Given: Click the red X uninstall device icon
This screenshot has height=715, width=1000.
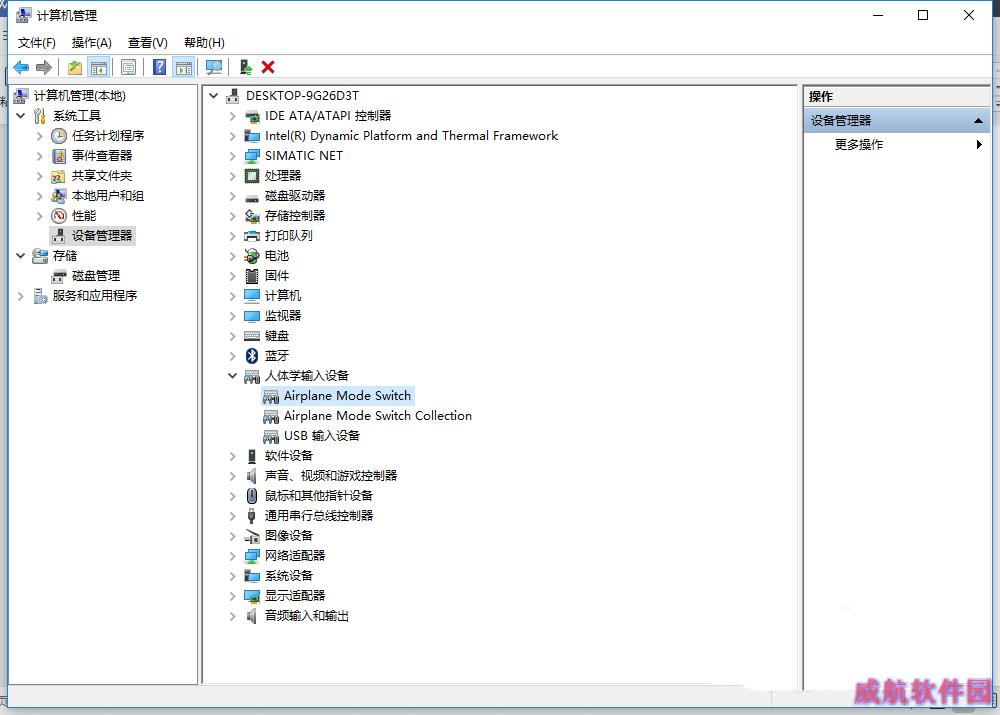Looking at the screenshot, I should 268,67.
